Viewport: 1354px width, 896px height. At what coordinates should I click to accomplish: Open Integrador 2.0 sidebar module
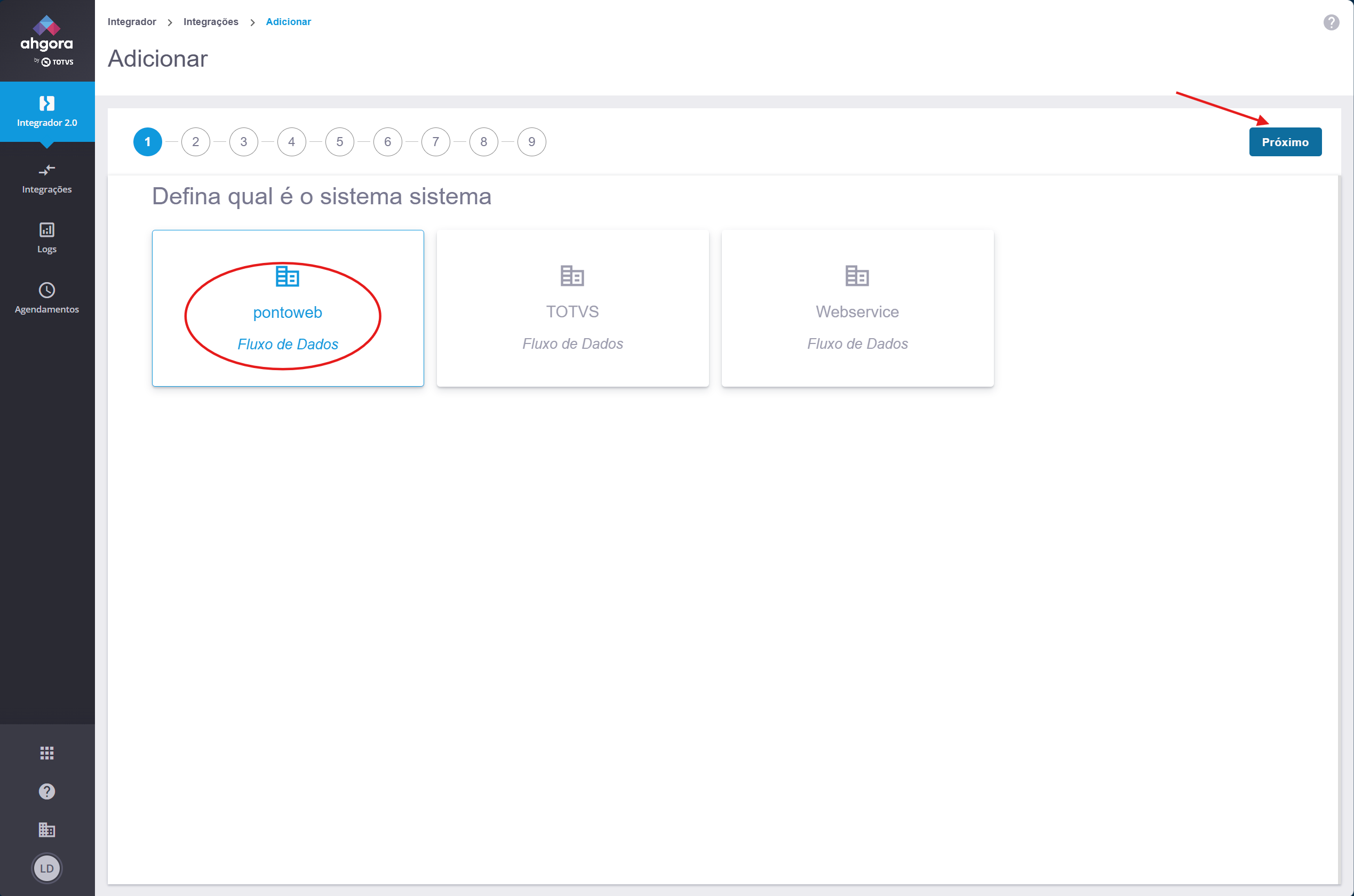click(x=47, y=111)
